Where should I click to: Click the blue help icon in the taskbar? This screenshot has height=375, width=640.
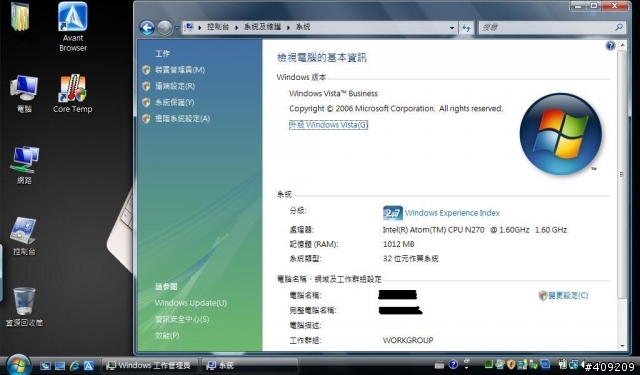pyautogui.click(x=453, y=364)
